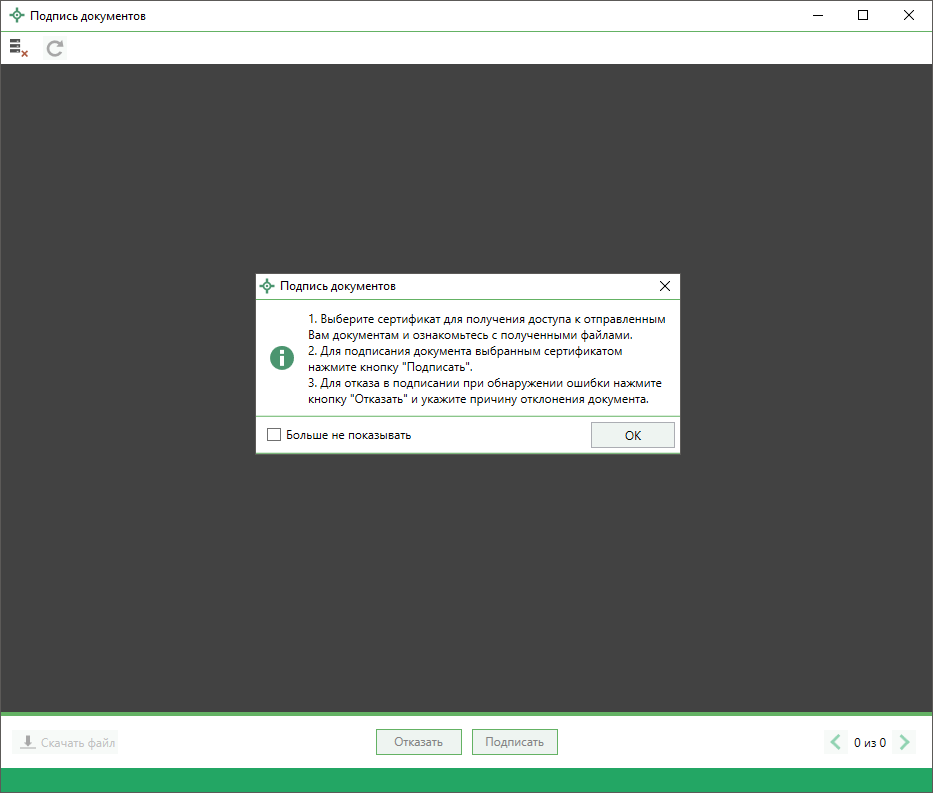Click the Отказать button
The width and height of the screenshot is (933, 793).
pyautogui.click(x=418, y=742)
